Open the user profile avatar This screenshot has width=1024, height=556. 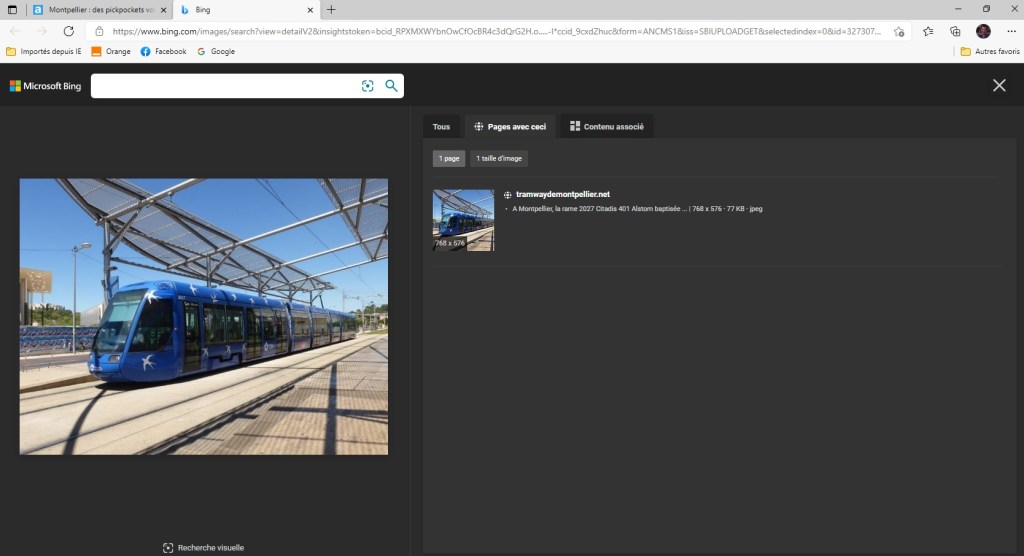pyautogui.click(x=983, y=31)
